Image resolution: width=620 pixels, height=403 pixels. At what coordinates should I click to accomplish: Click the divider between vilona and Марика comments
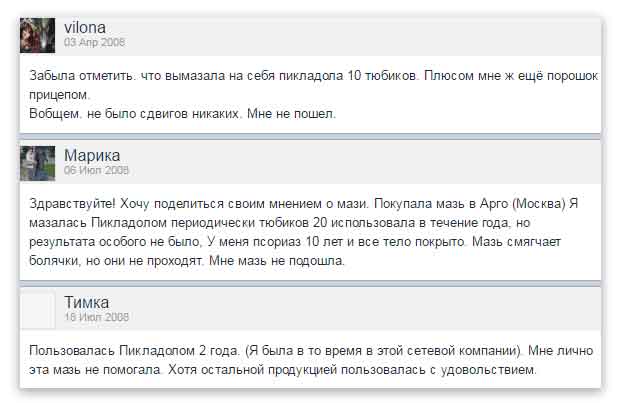pos(310,136)
